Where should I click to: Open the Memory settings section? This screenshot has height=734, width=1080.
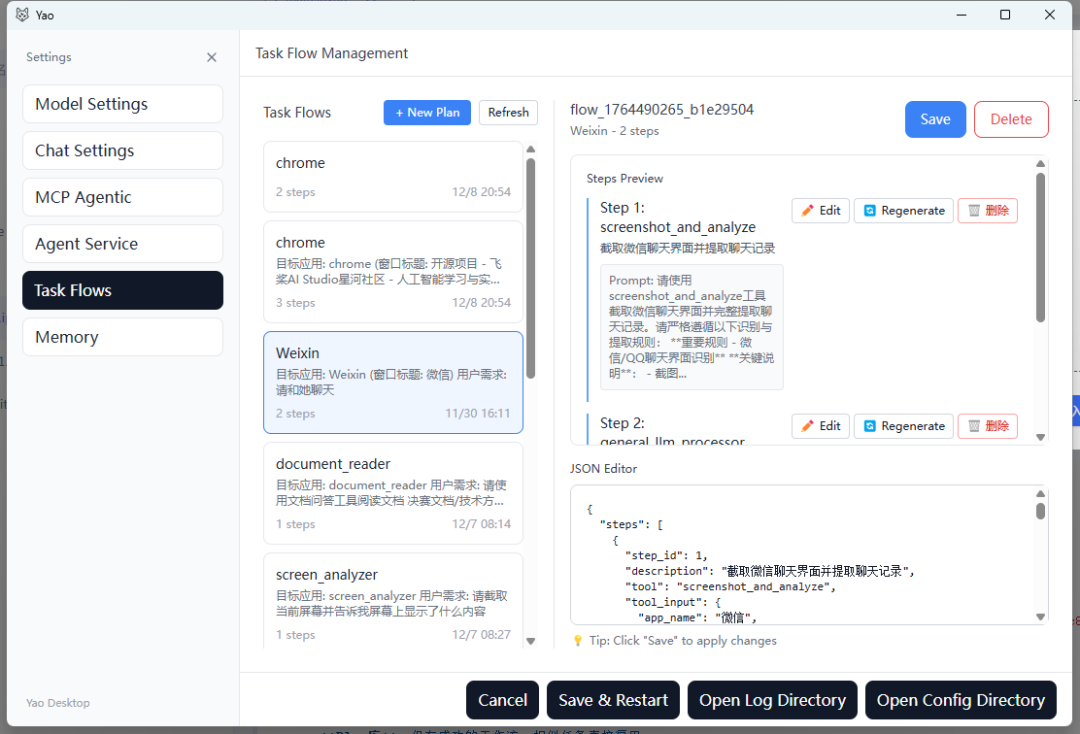click(x=123, y=337)
